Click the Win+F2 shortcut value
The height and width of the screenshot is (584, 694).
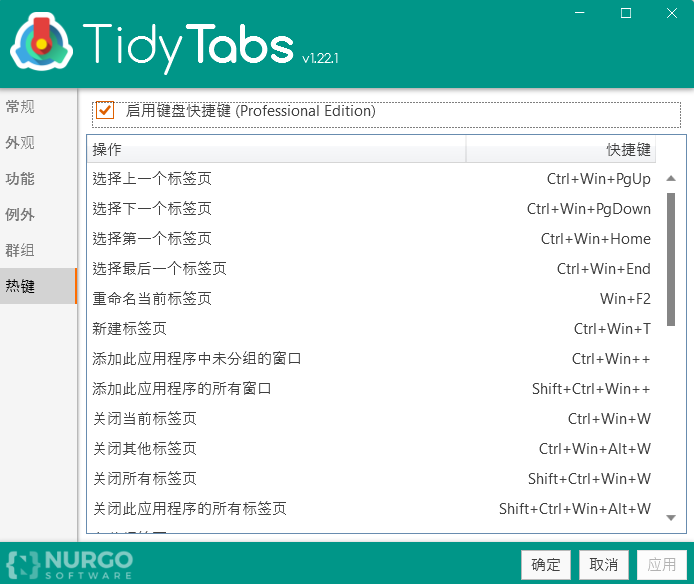625,299
